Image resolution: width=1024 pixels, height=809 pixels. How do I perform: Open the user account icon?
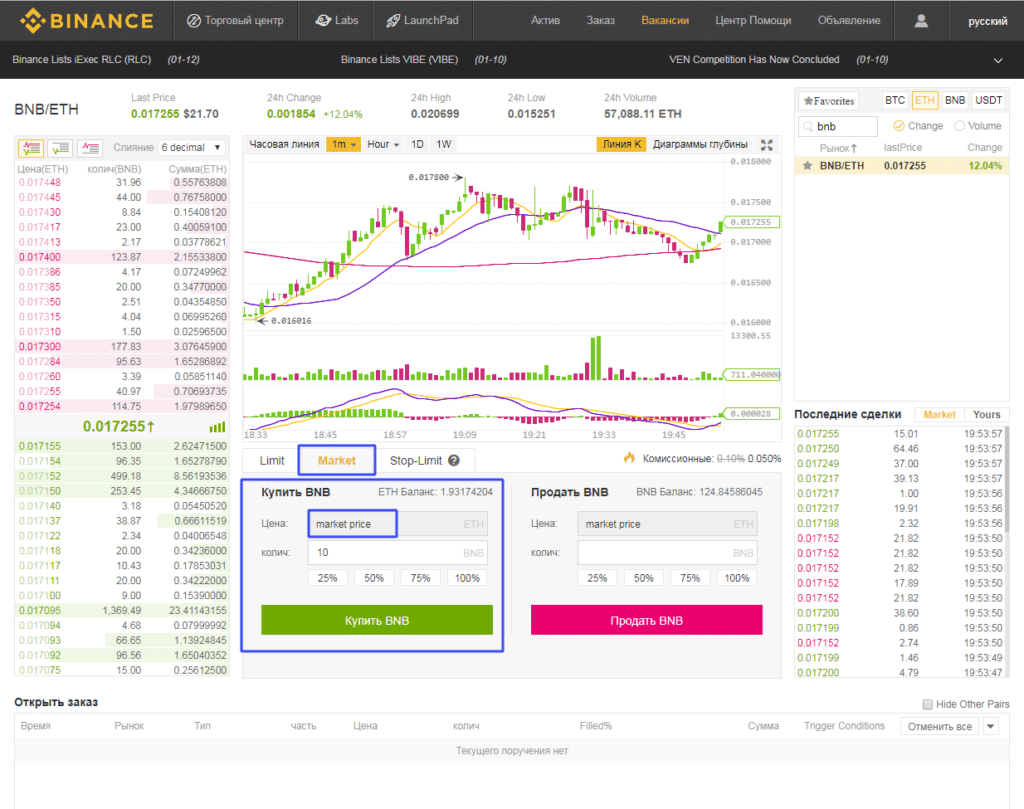(x=921, y=21)
